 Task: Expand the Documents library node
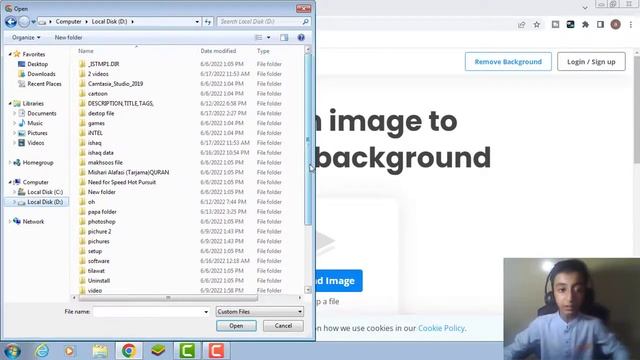click(x=15, y=113)
